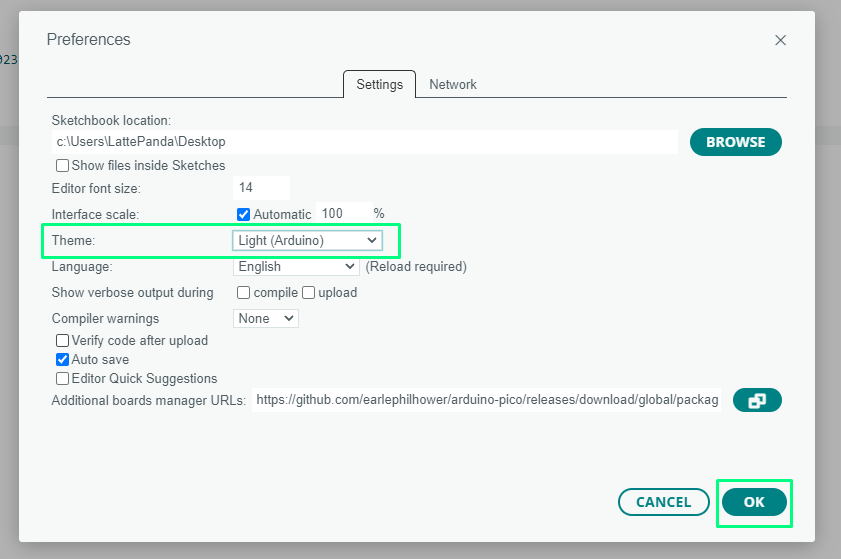Click the additional boards URLs editor icon
Screen dimensions: 841x559
click(757, 400)
